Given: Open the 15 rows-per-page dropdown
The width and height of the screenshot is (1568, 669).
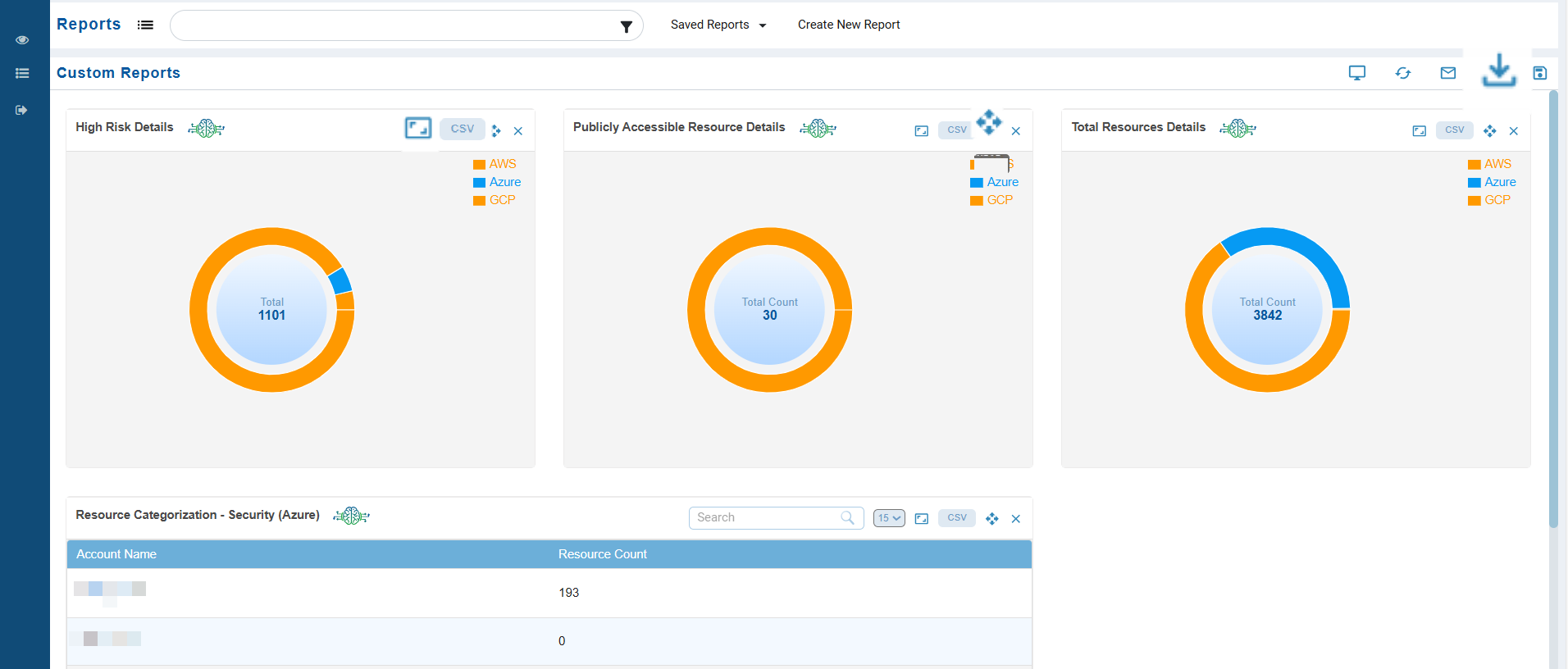Looking at the screenshot, I should click(889, 518).
